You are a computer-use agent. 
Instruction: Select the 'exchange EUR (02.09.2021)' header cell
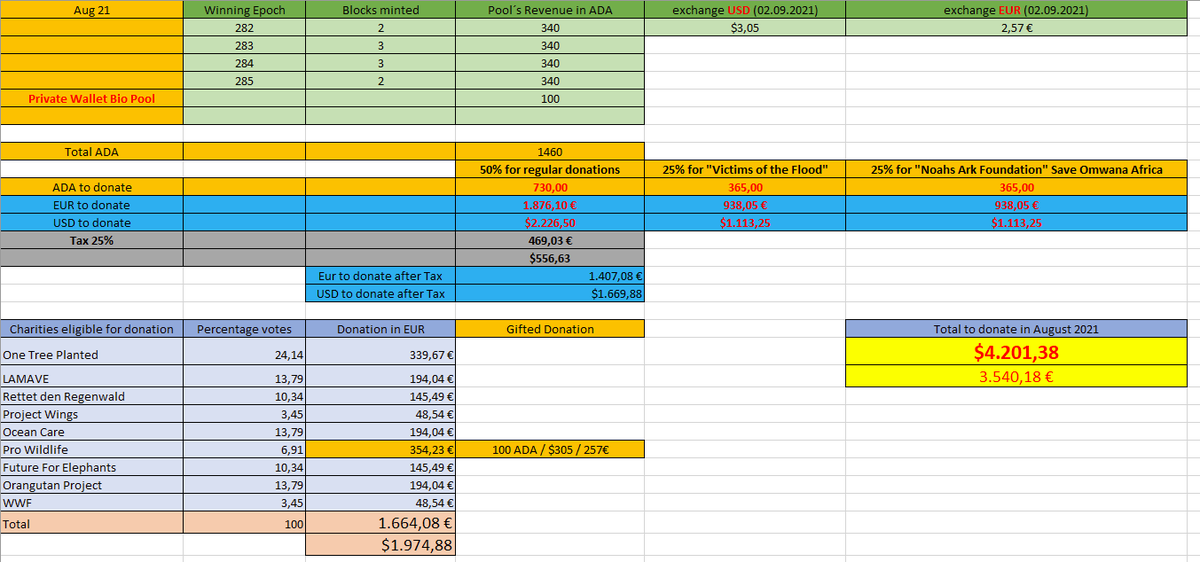pyautogui.click(x=1017, y=10)
